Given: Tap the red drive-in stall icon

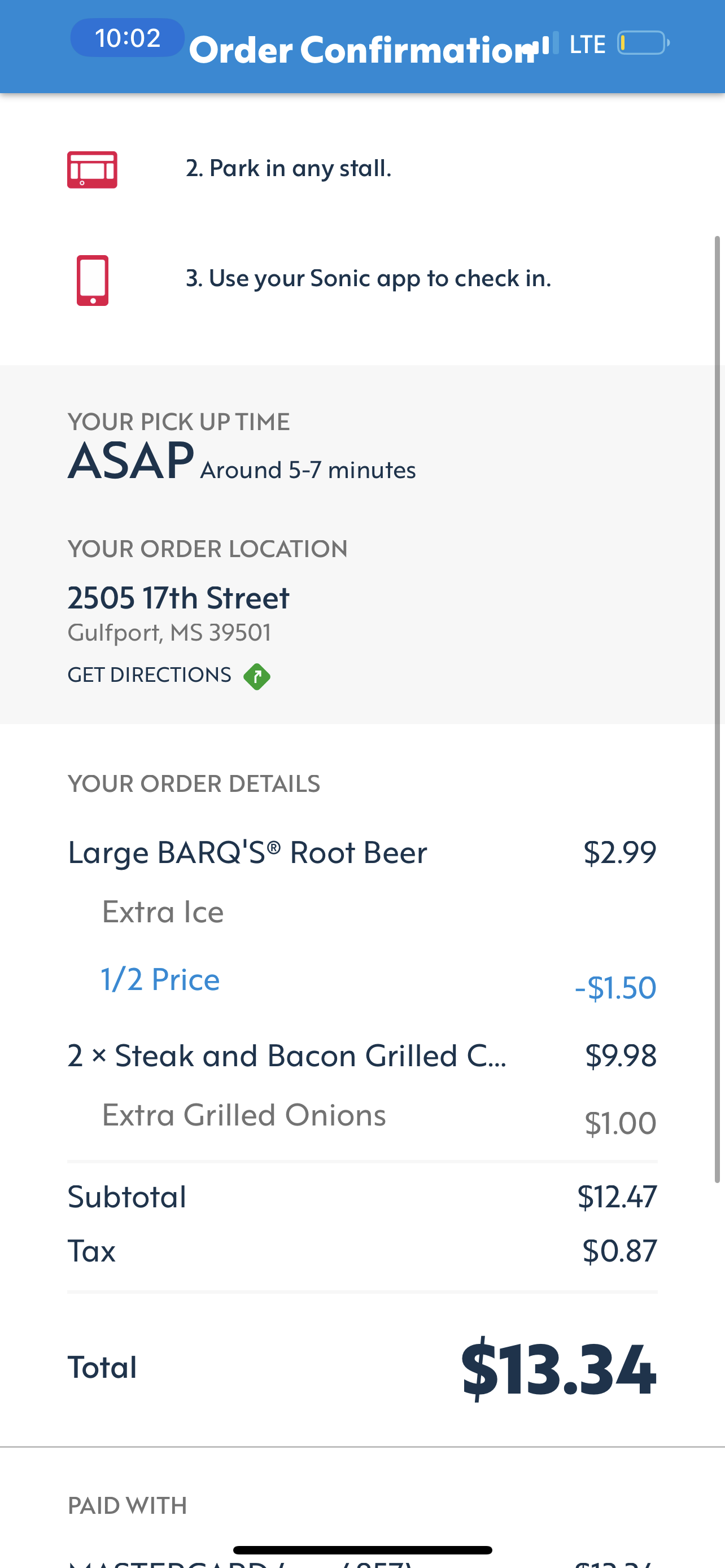Looking at the screenshot, I should [92, 169].
